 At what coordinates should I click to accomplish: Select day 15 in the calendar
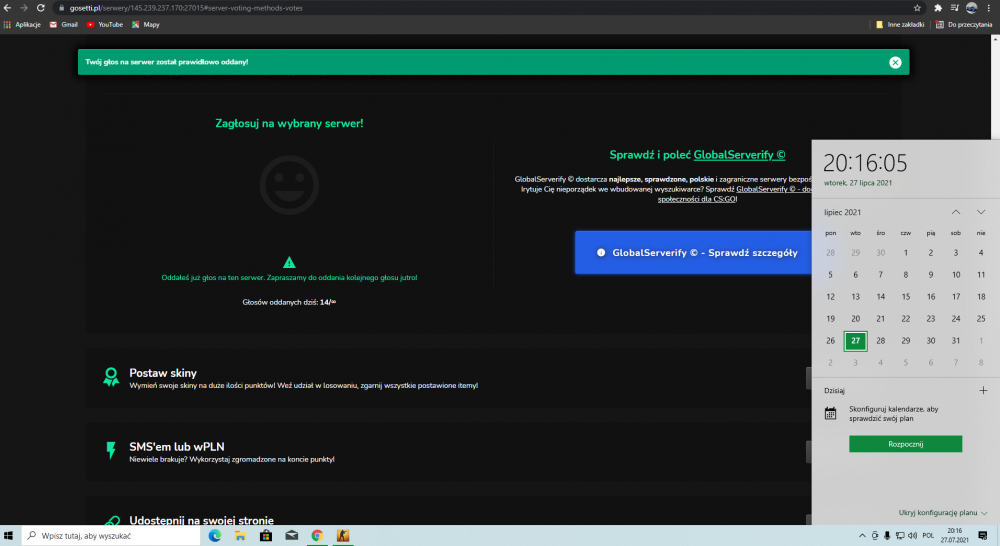point(906,297)
